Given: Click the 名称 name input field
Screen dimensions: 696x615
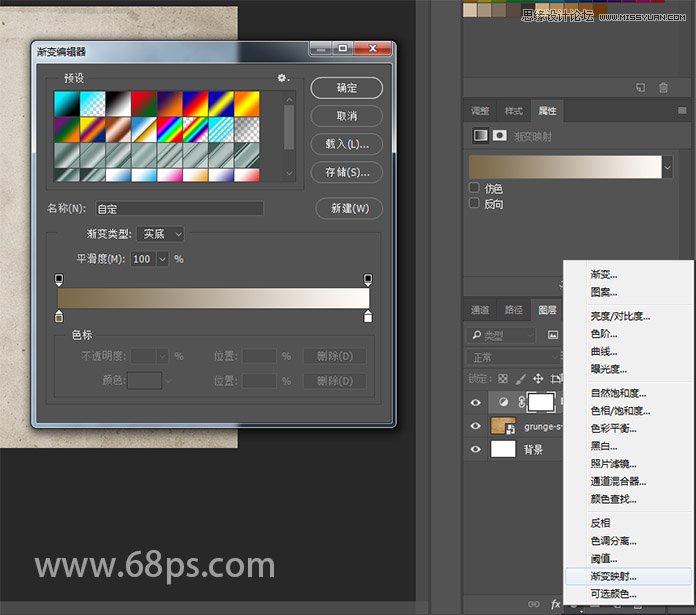Looking at the screenshot, I should (x=179, y=209).
